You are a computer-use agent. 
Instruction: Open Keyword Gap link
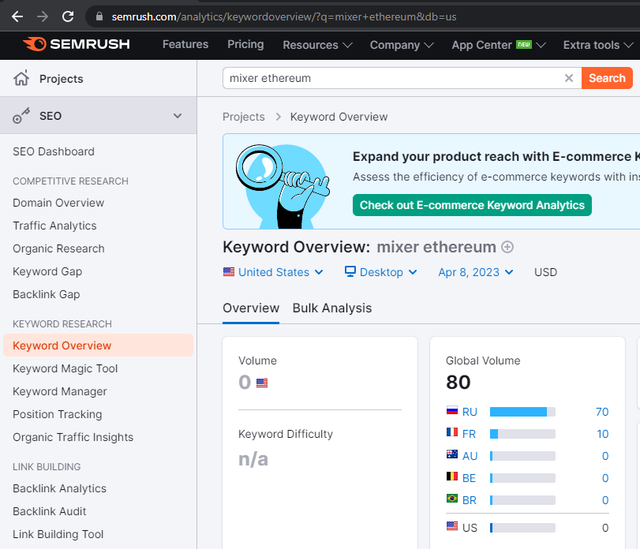click(47, 271)
